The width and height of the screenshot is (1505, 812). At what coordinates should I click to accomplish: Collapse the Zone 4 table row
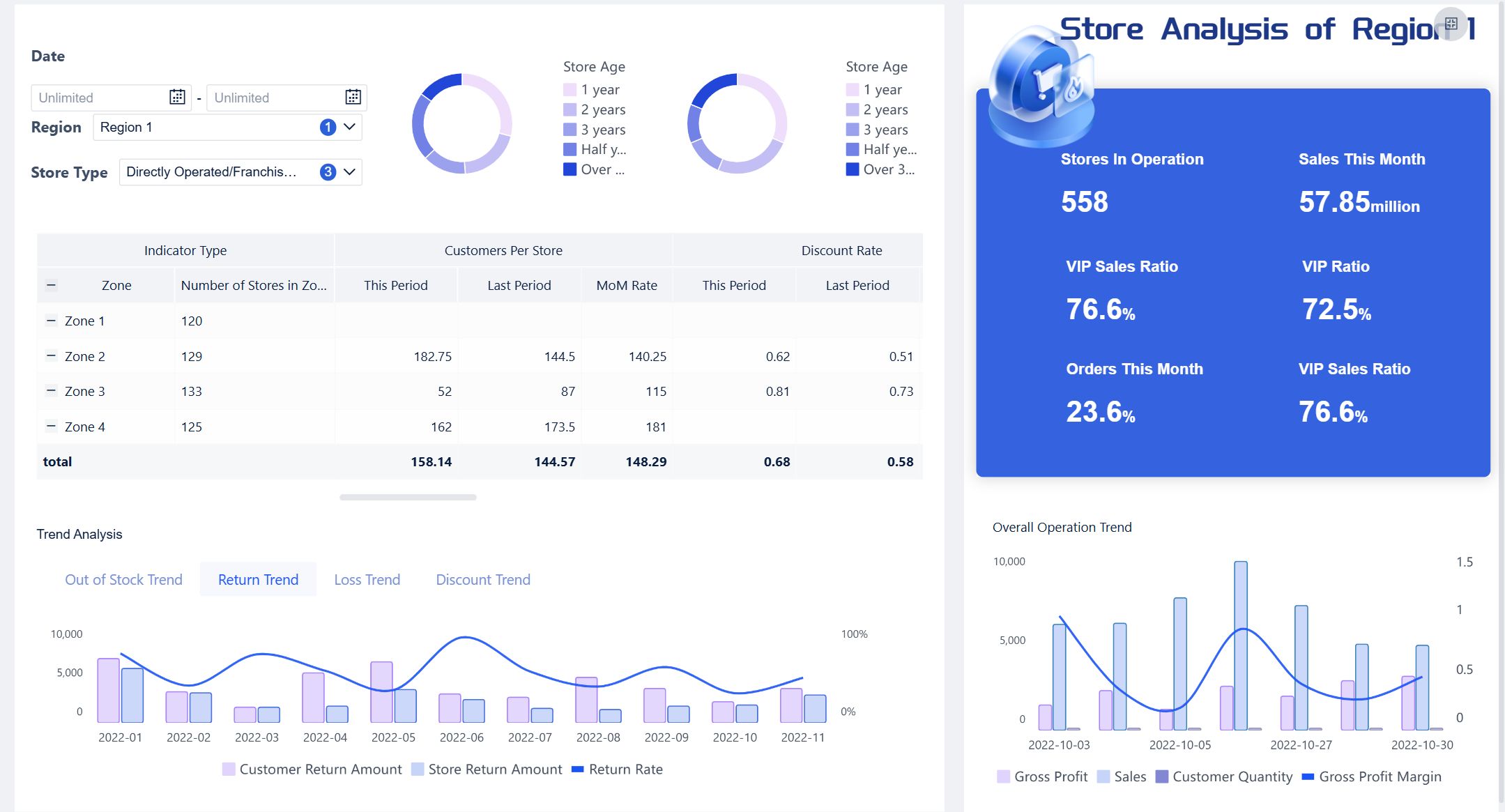(50, 426)
